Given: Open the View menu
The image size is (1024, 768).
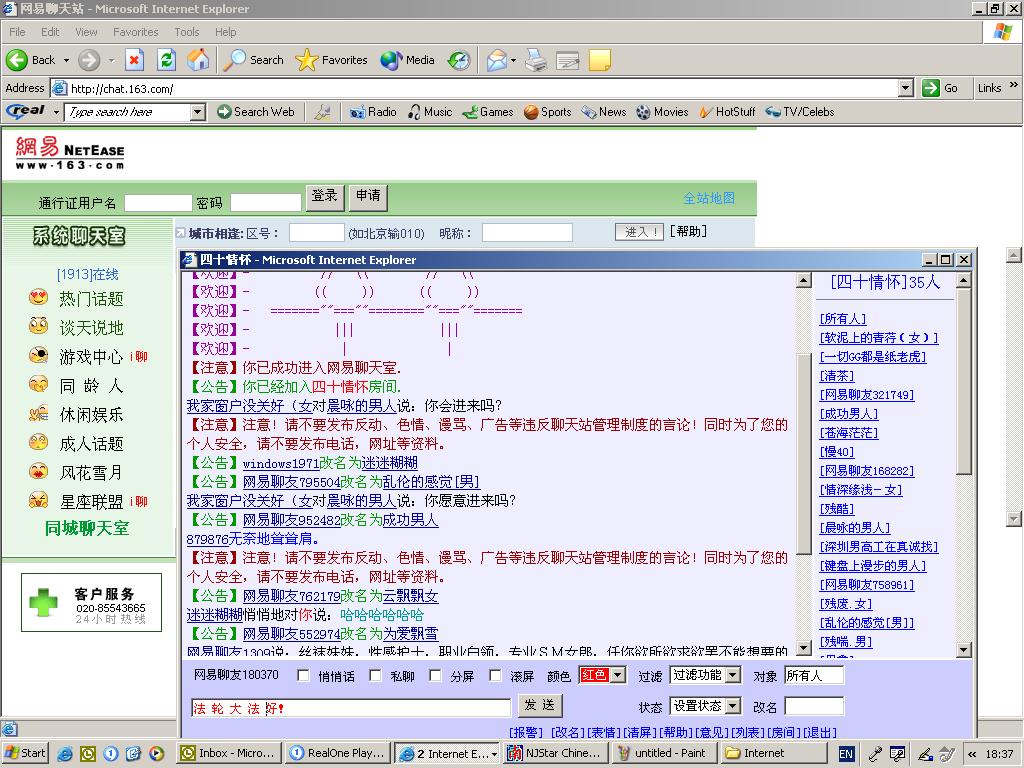Looking at the screenshot, I should click(x=86, y=32).
